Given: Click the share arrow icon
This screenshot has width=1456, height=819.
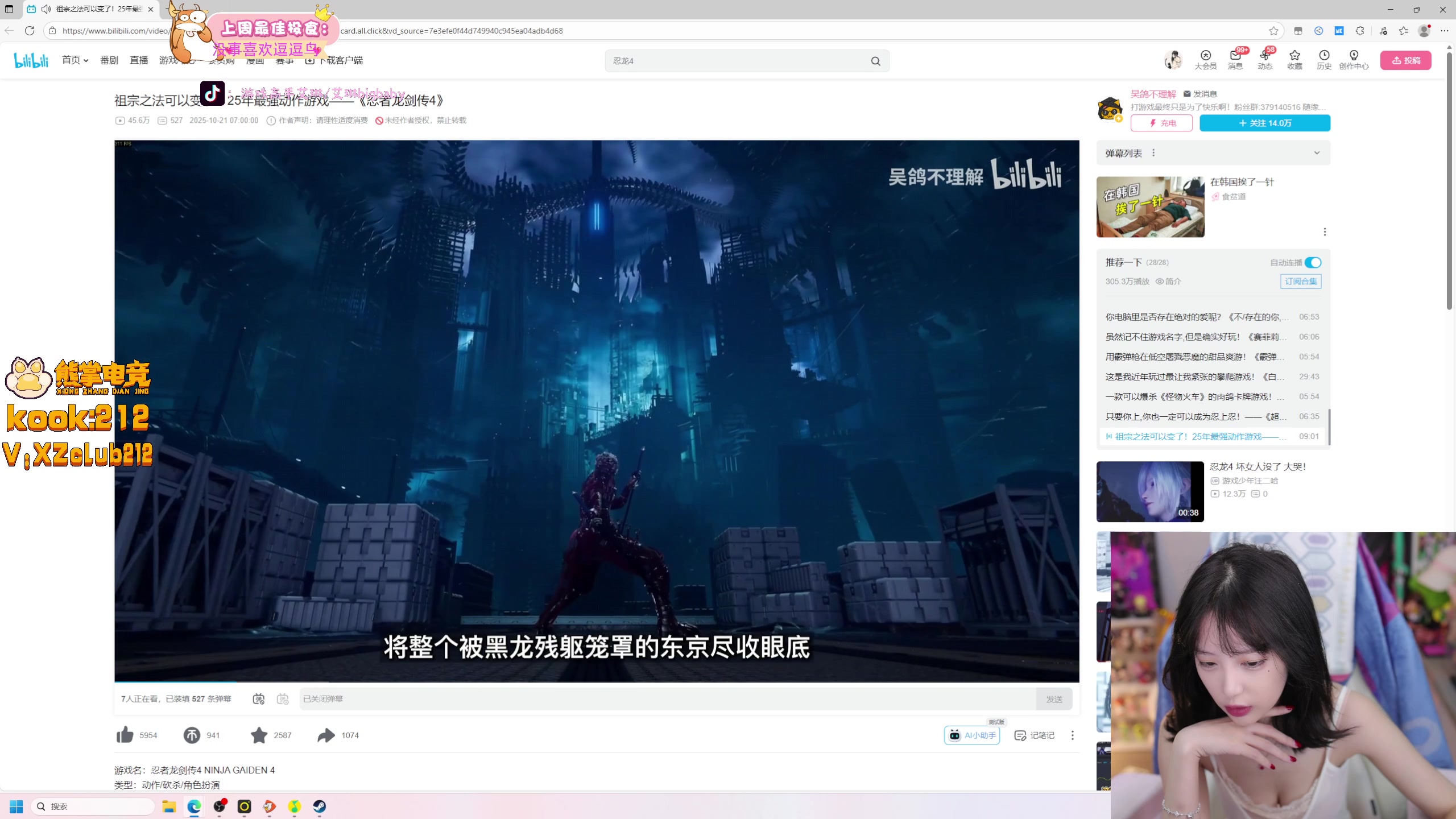Looking at the screenshot, I should tap(326, 735).
